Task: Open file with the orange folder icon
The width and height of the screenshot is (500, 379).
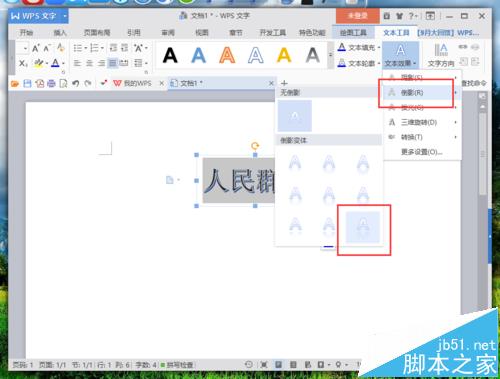Action: (15, 83)
